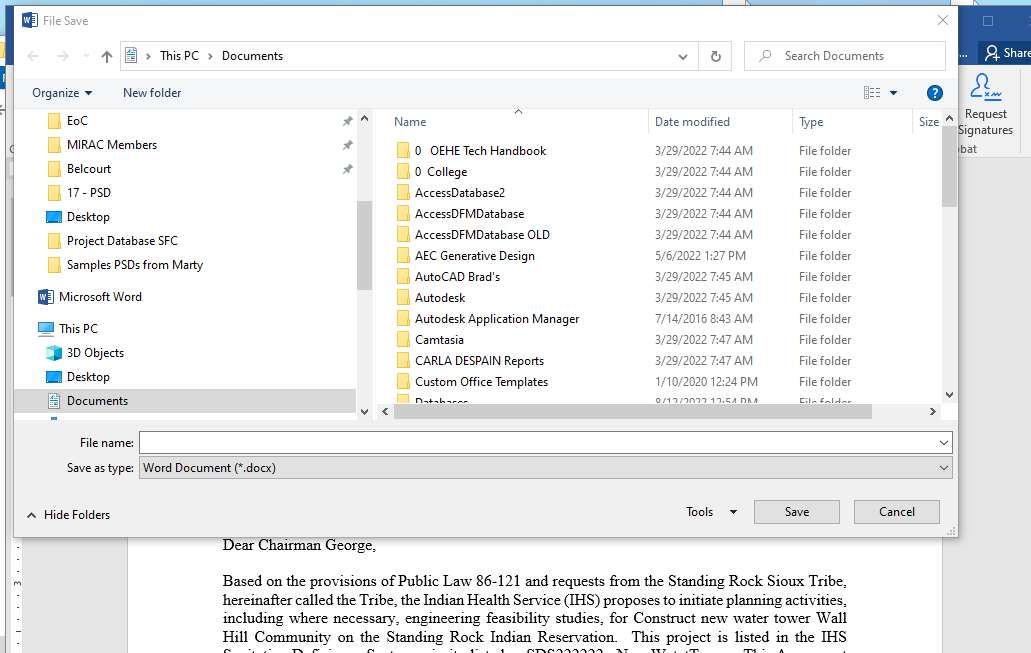Screen dimensions: 1031x653
Task: Change the view layout icon
Action: [872, 93]
